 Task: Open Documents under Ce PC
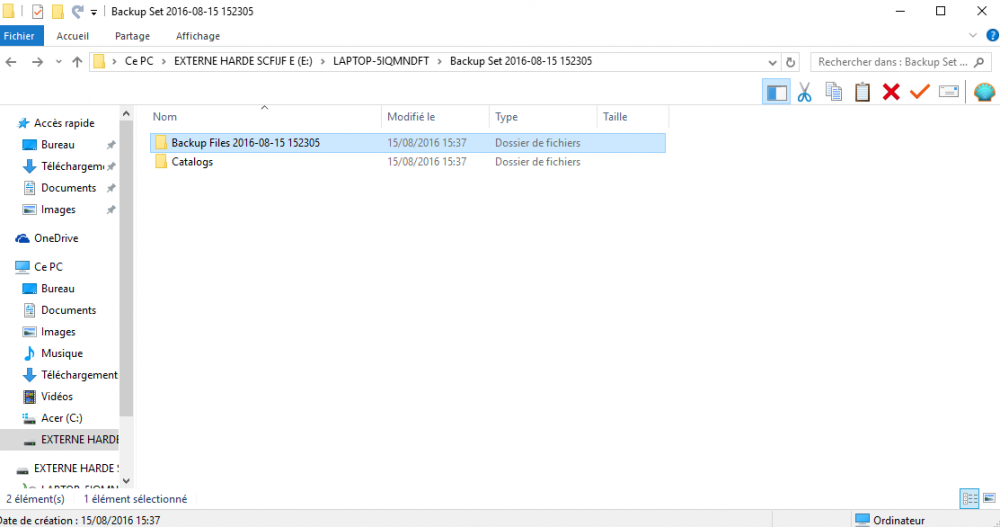pyautogui.click(x=69, y=311)
